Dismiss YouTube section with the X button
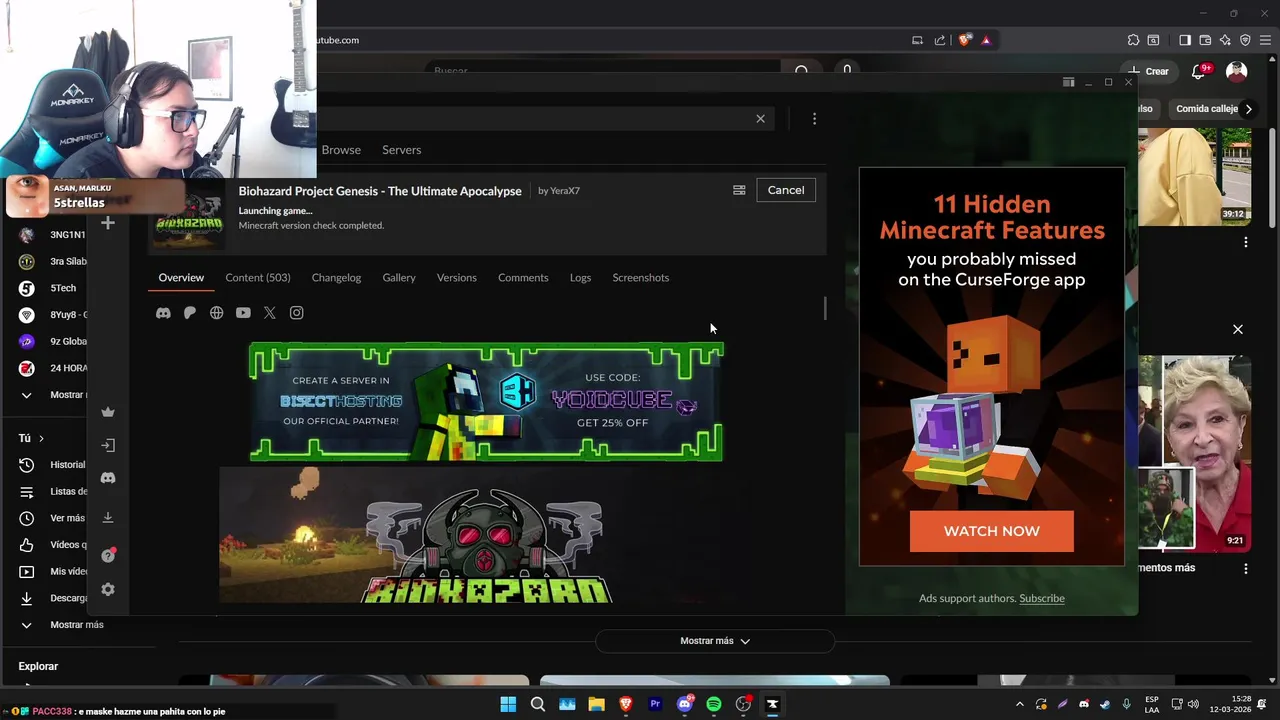Image resolution: width=1280 pixels, height=720 pixels. click(x=1238, y=329)
